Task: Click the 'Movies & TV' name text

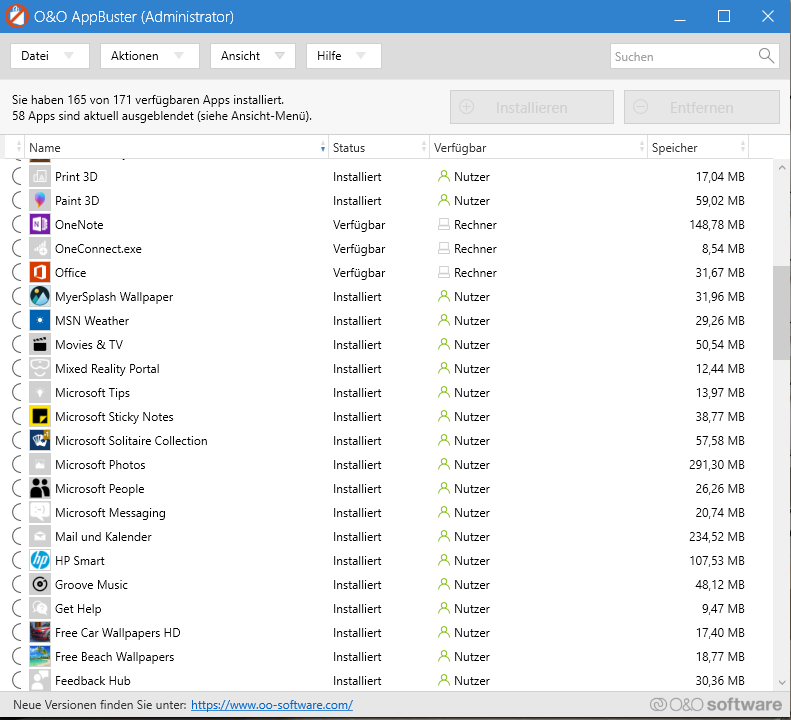Action: (x=89, y=345)
